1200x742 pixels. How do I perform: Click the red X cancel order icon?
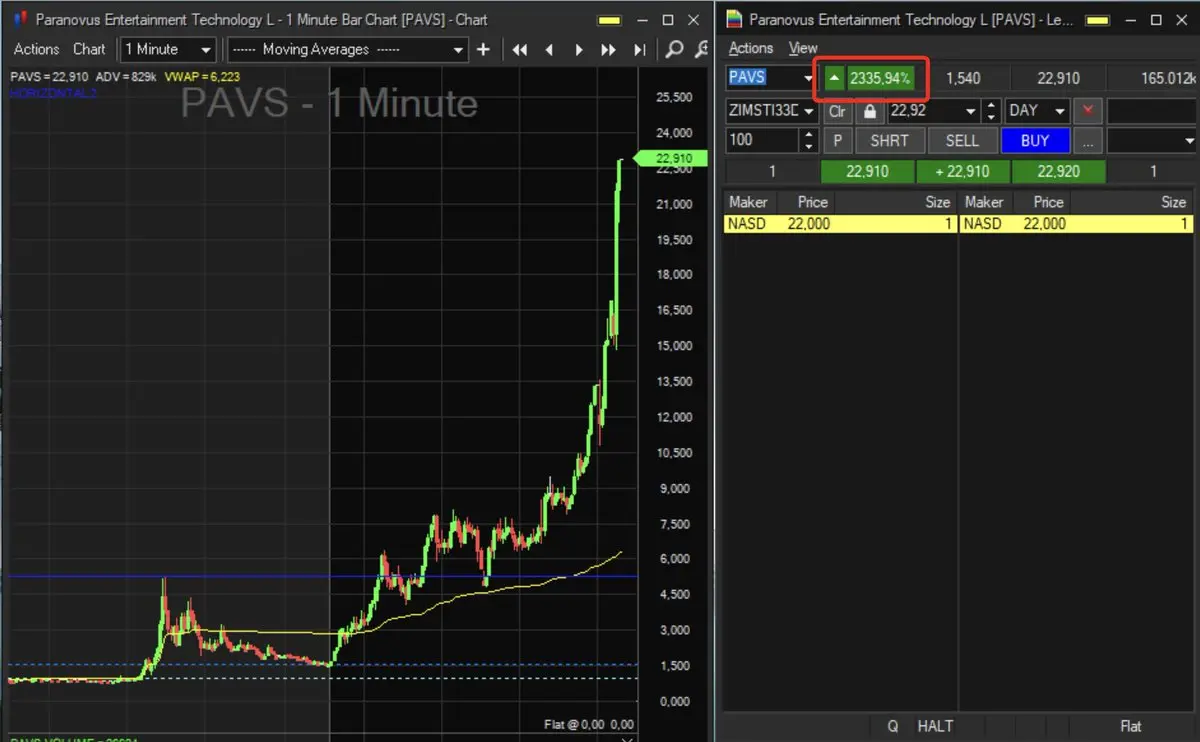coord(1088,111)
